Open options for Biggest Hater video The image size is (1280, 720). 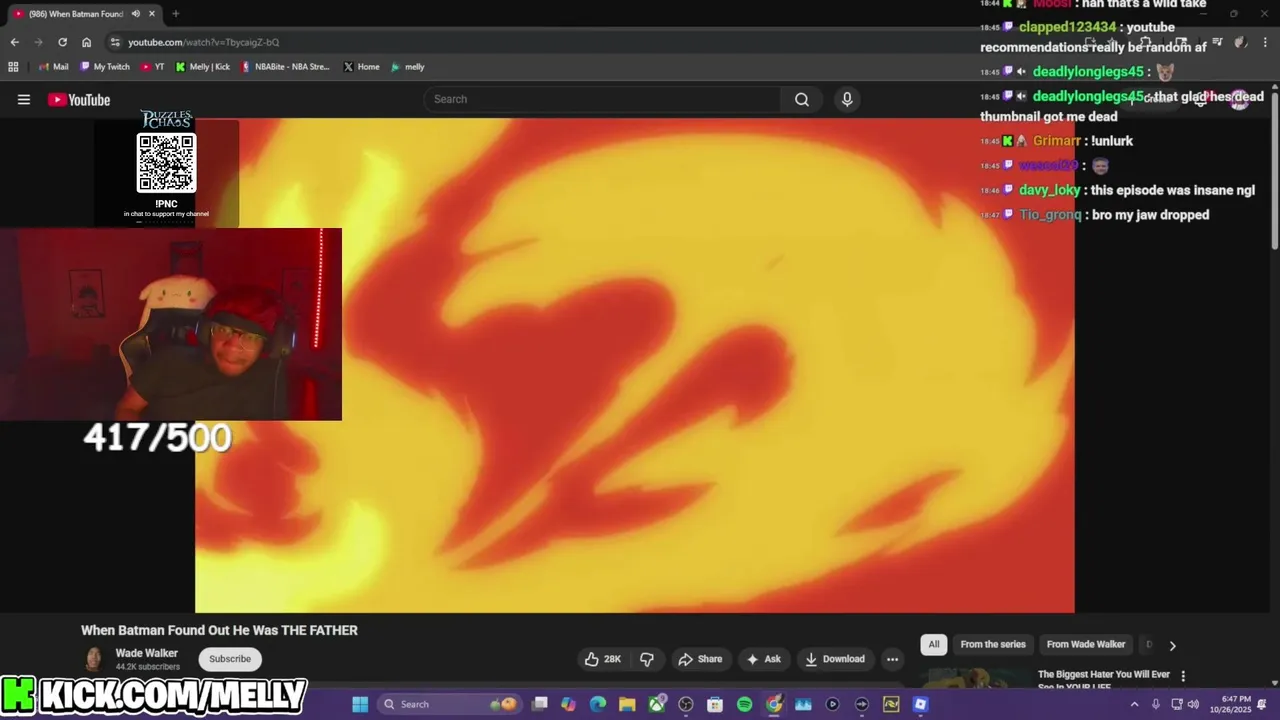[x=1183, y=676]
